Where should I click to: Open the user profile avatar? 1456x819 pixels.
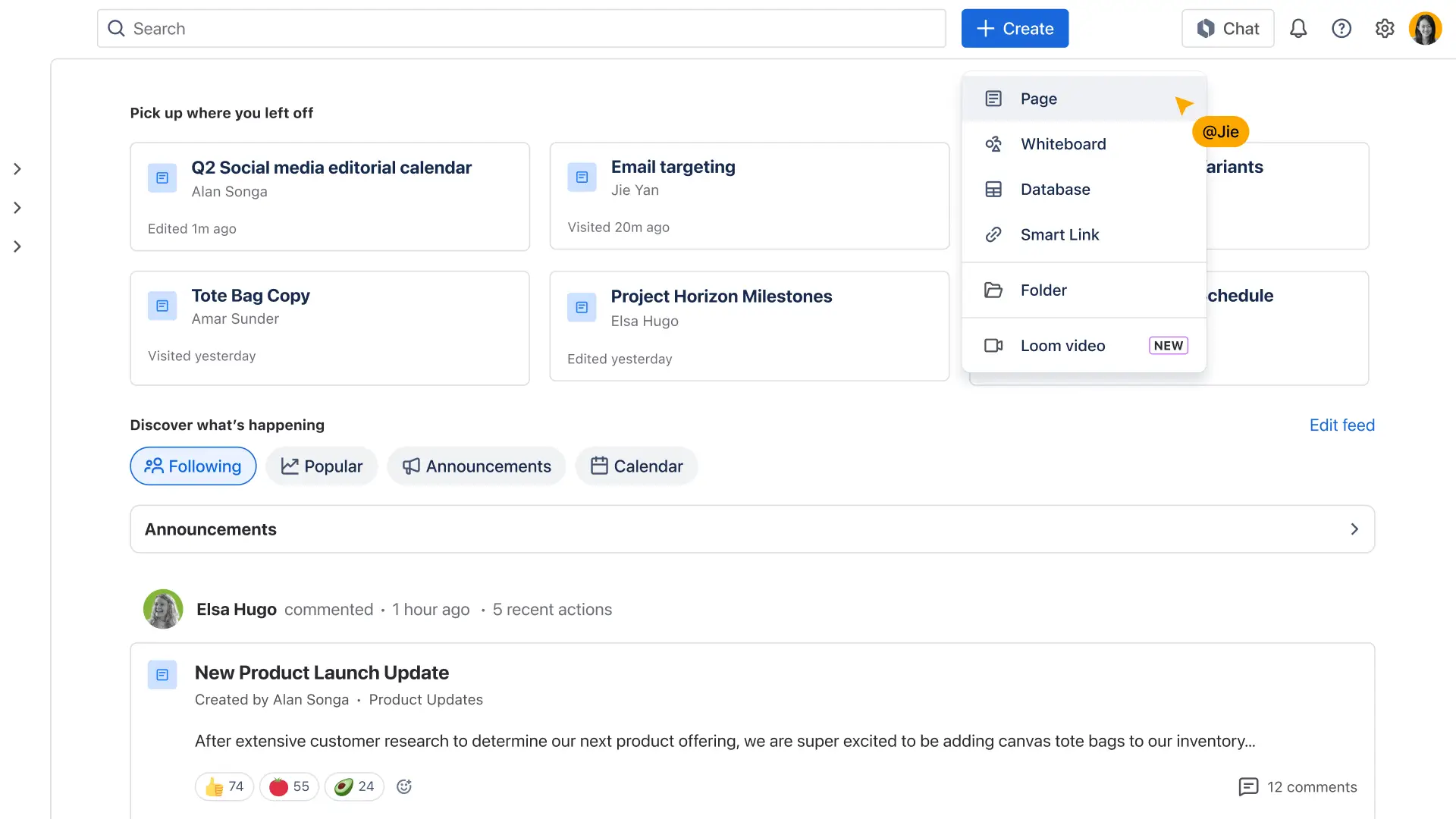click(x=1425, y=29)
